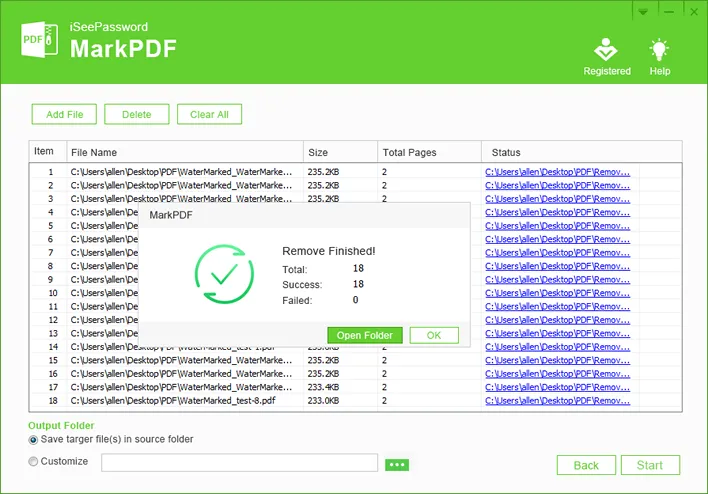The width and height of the screenshot is (708, 494).
Task: Click Open Folder in the dialog
Action: coord(365,336)
